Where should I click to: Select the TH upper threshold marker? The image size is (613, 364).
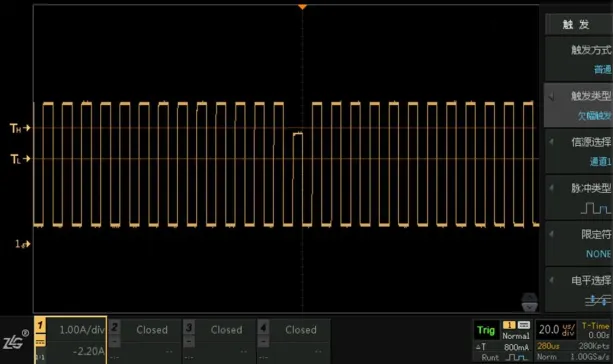[x=20, y=128]
